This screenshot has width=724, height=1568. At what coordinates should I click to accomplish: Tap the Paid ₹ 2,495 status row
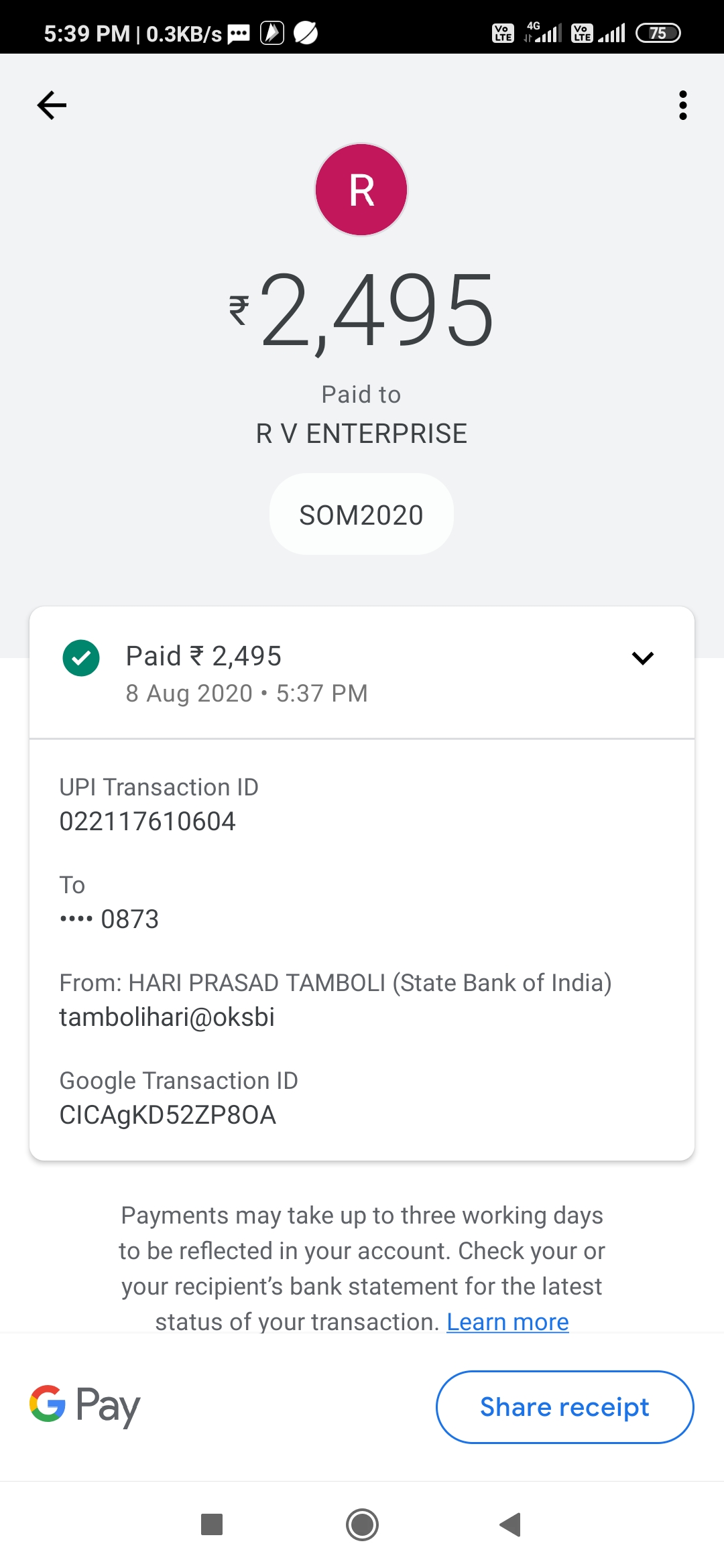click(268, 673)
